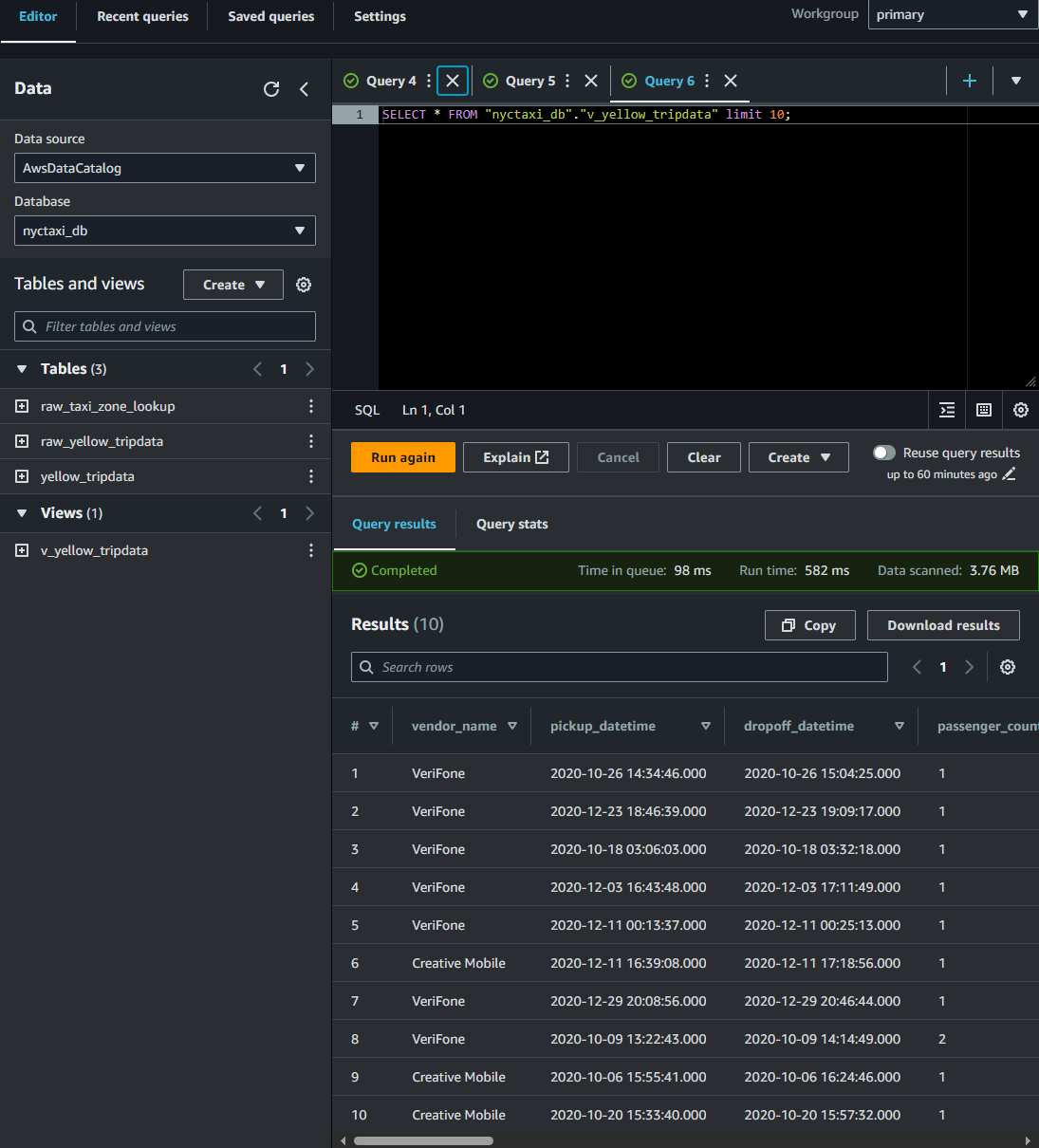Open Create dropdown beside Clear button
Viewport: 1039px width, 1148px height.
pyautogui.click(x=799, y=457)
